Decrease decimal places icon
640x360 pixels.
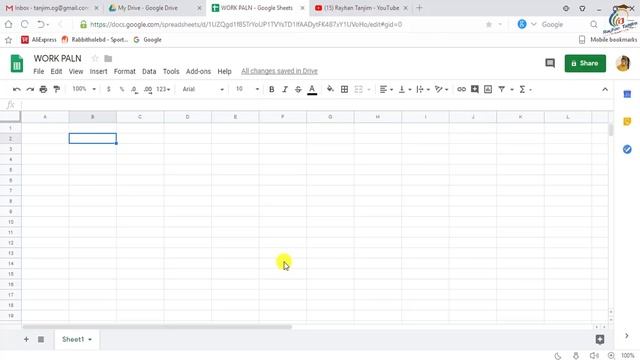click(x=134, y=89)
